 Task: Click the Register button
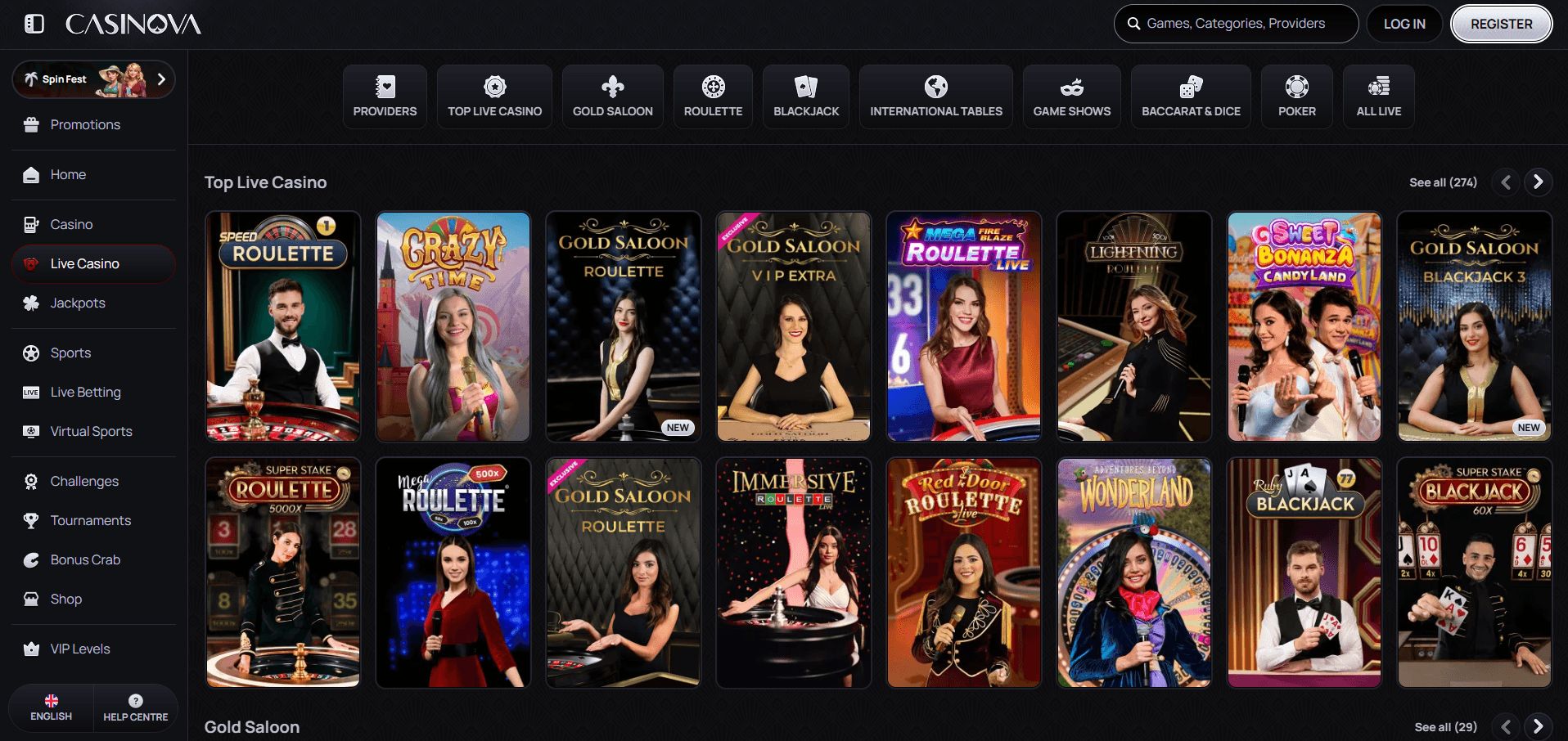1501,24
